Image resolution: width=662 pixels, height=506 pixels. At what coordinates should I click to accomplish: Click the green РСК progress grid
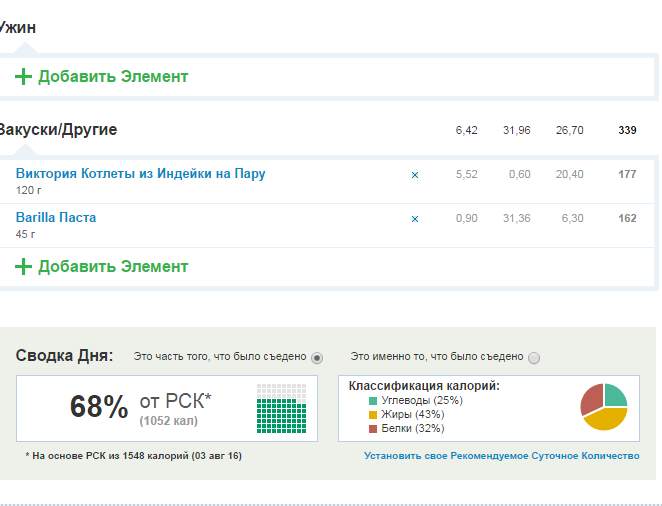[x=280, y=408]
